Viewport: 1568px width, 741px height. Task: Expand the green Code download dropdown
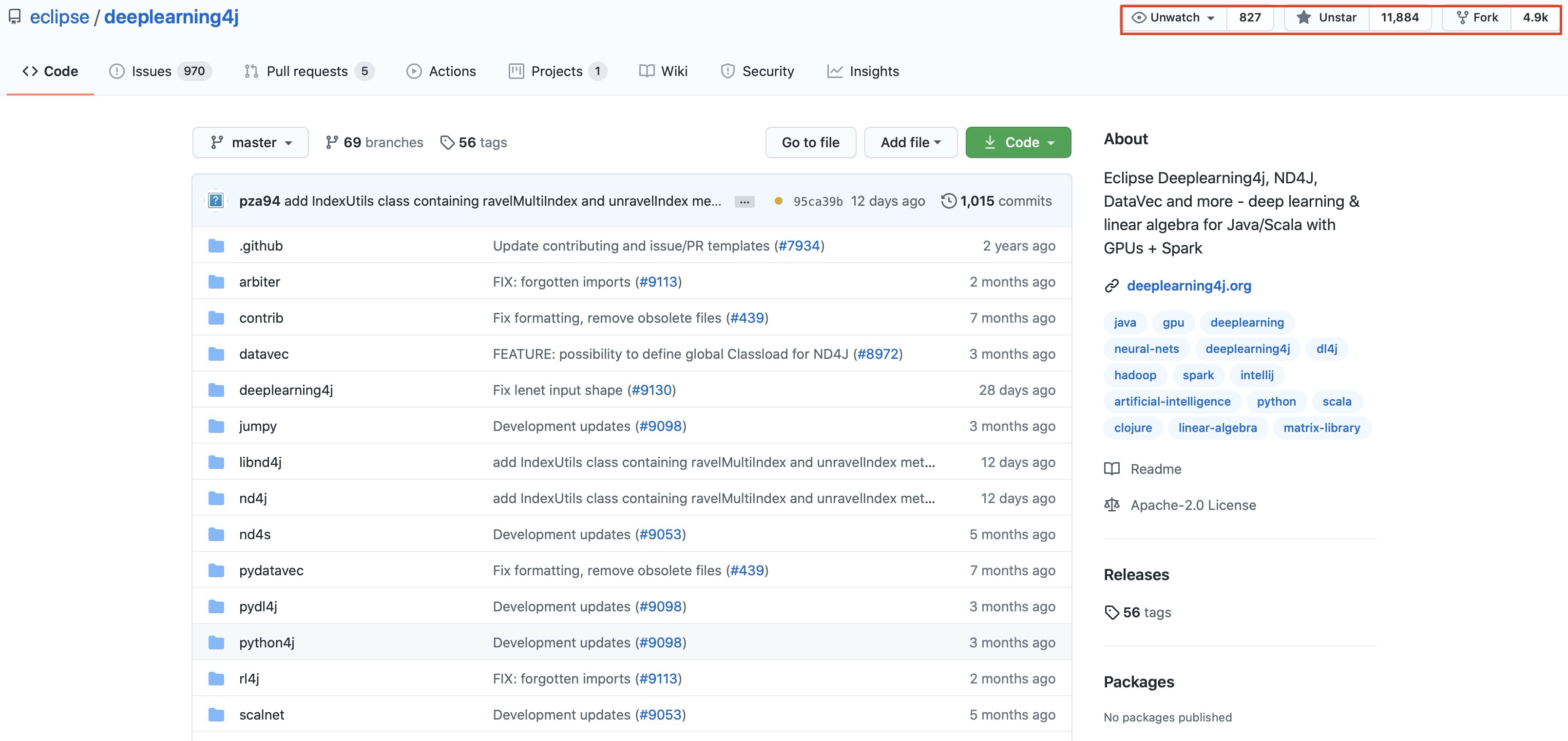point(1018,142)
